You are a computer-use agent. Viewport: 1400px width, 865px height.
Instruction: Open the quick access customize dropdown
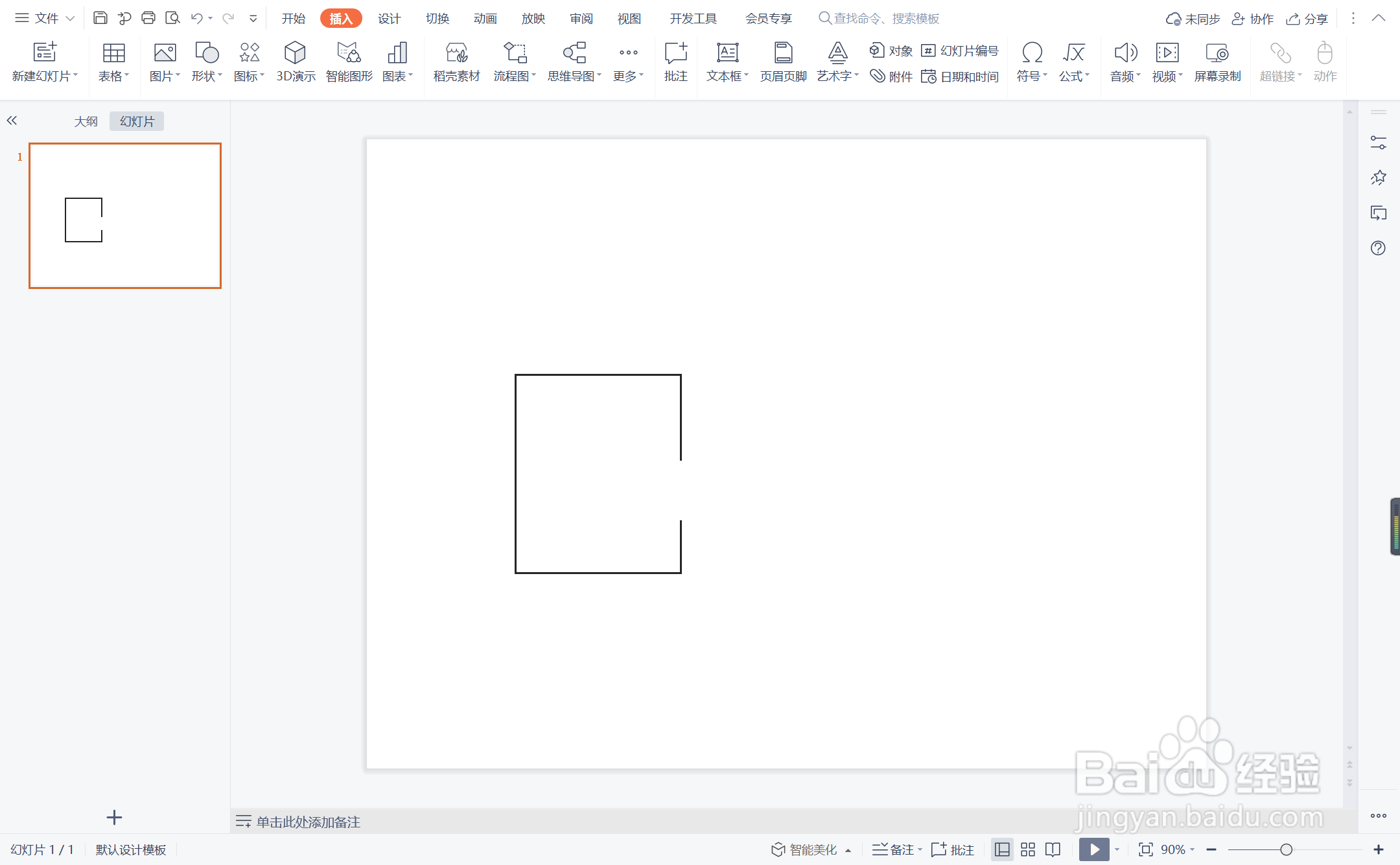253,19
